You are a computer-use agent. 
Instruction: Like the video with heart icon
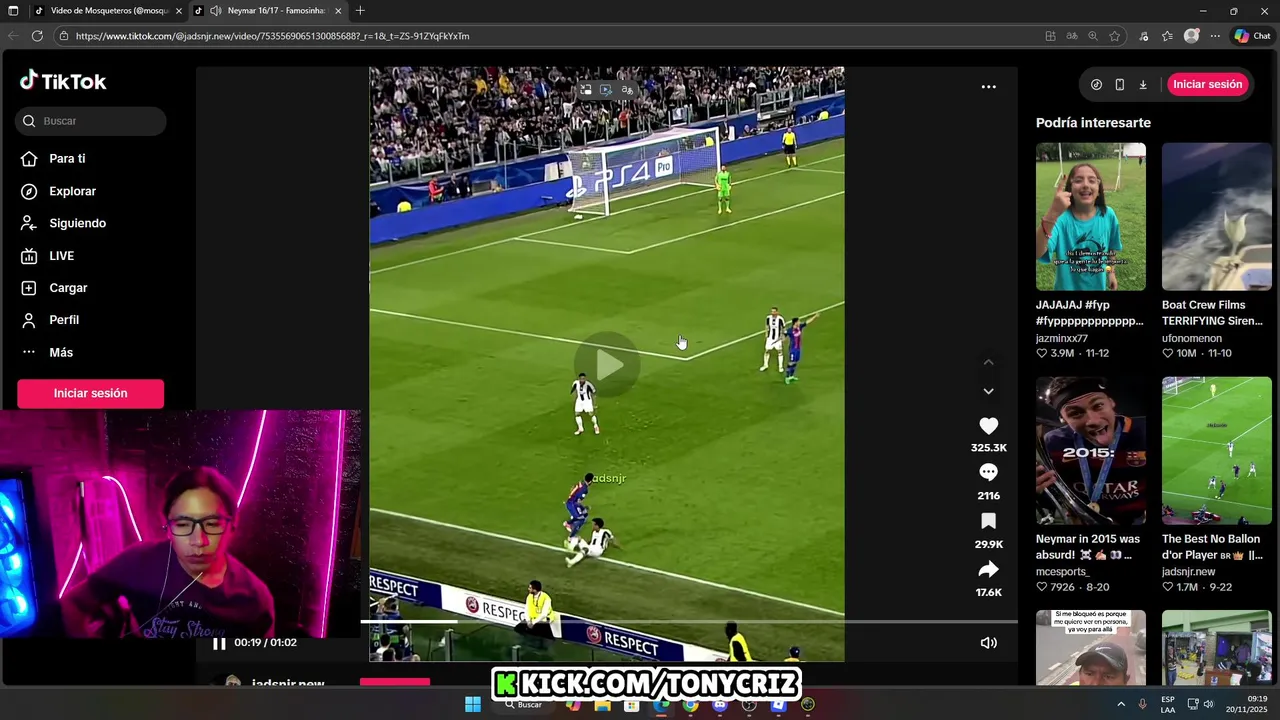coord(988,426)
